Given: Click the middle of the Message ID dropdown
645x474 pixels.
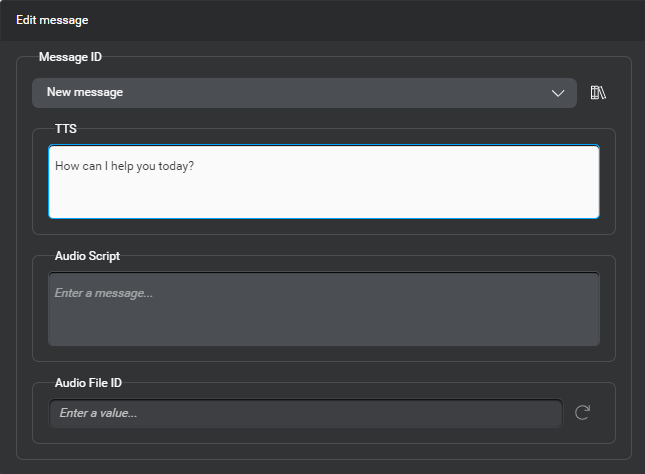Looking at the screenshot, I should pyautogui.click(x=304, y=93).
